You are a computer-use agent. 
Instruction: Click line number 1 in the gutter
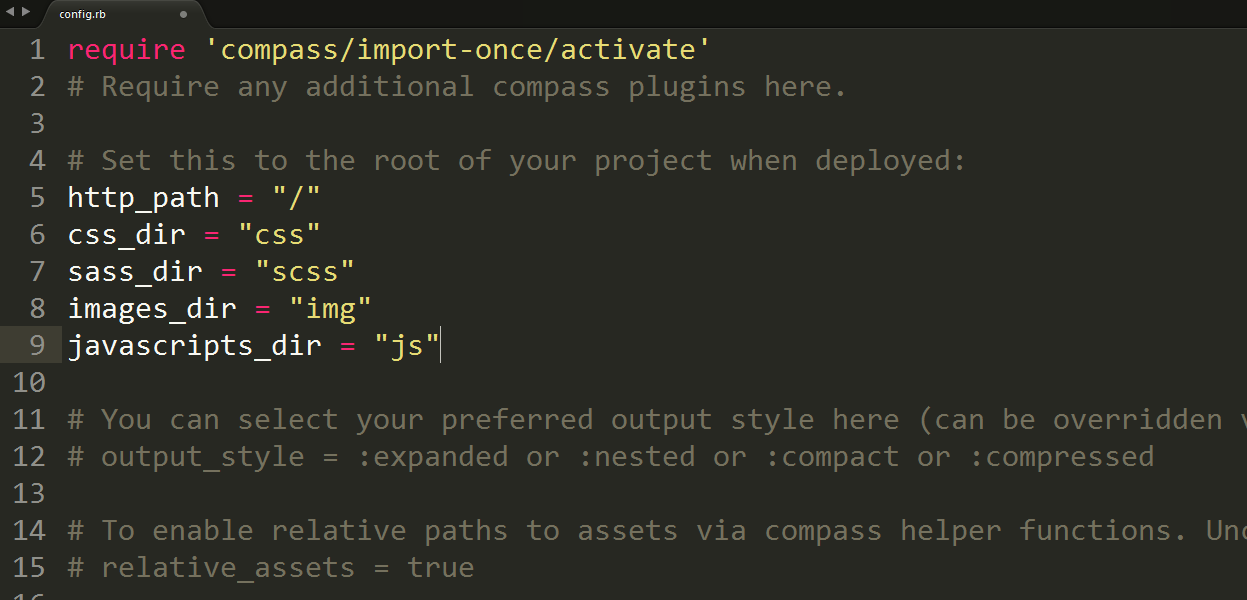click(36, 50)
